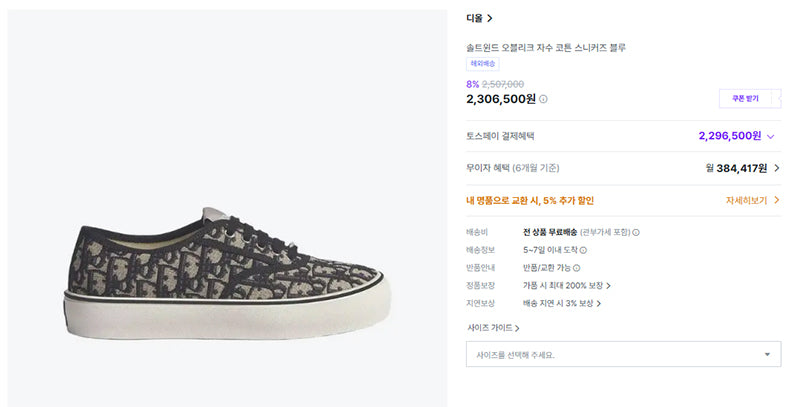
Task: Open brand page via chevron next to 디올
Action: point(490,18)
